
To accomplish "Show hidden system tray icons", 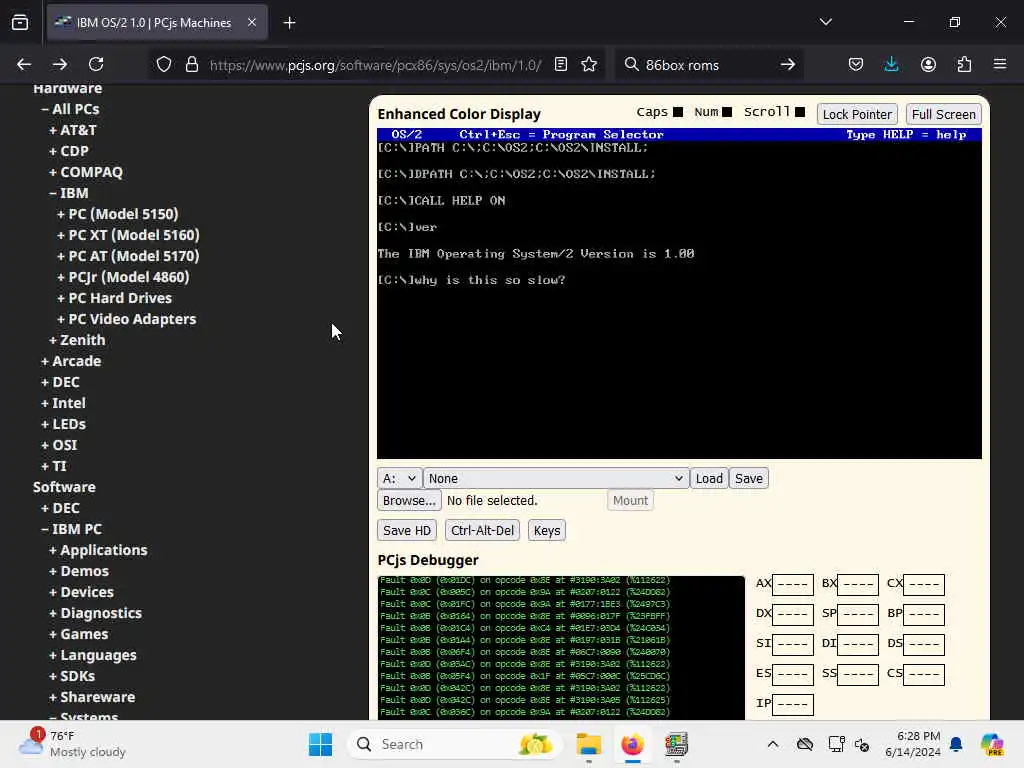I will pyautogui.click(x=773, y=744).
